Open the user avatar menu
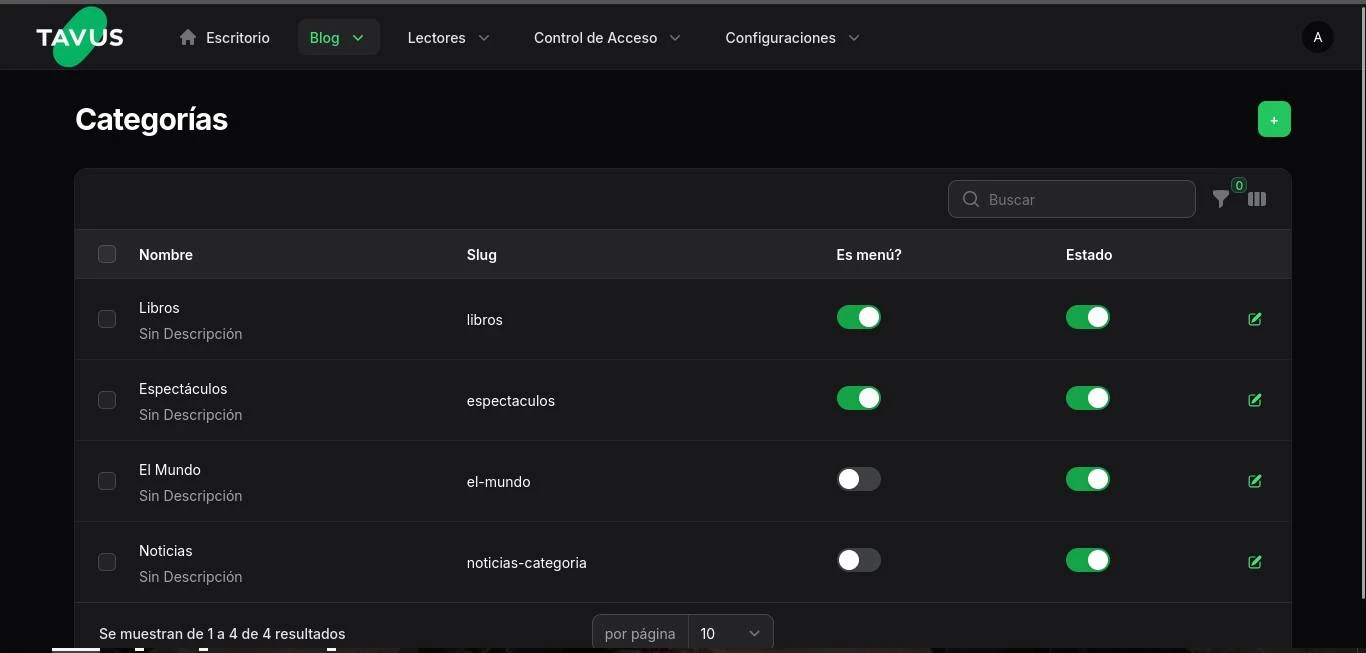 (1317, 38)
